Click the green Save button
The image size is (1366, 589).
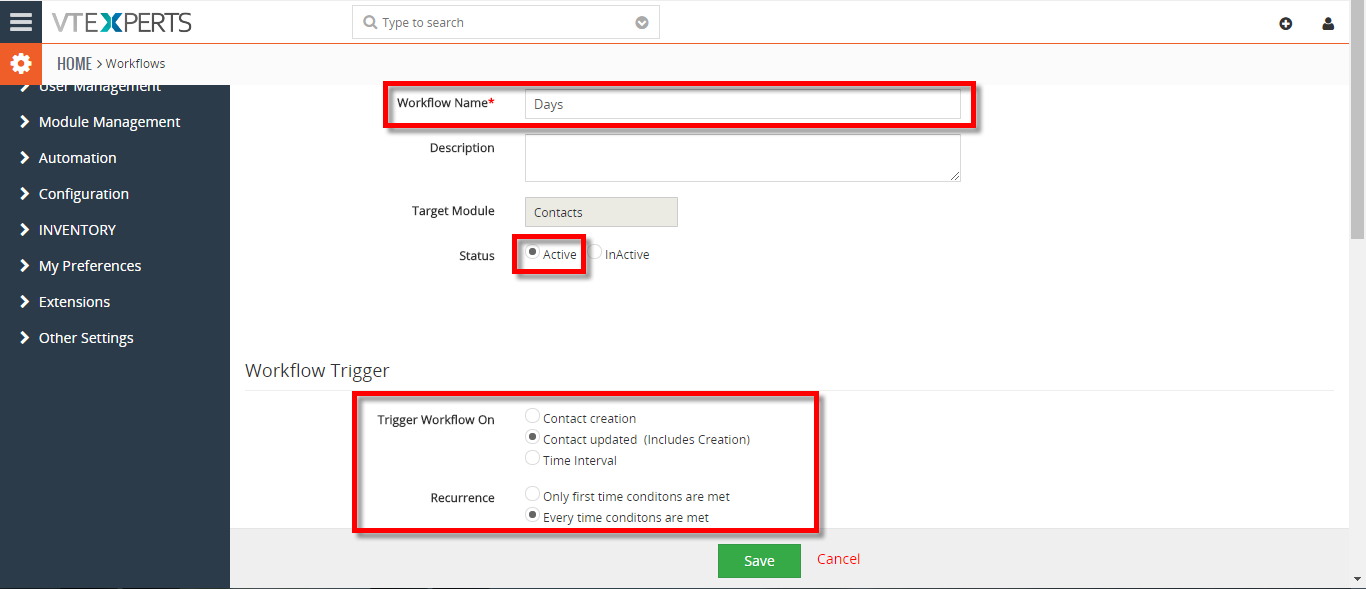pyautogui.click(x=759, y=561)
